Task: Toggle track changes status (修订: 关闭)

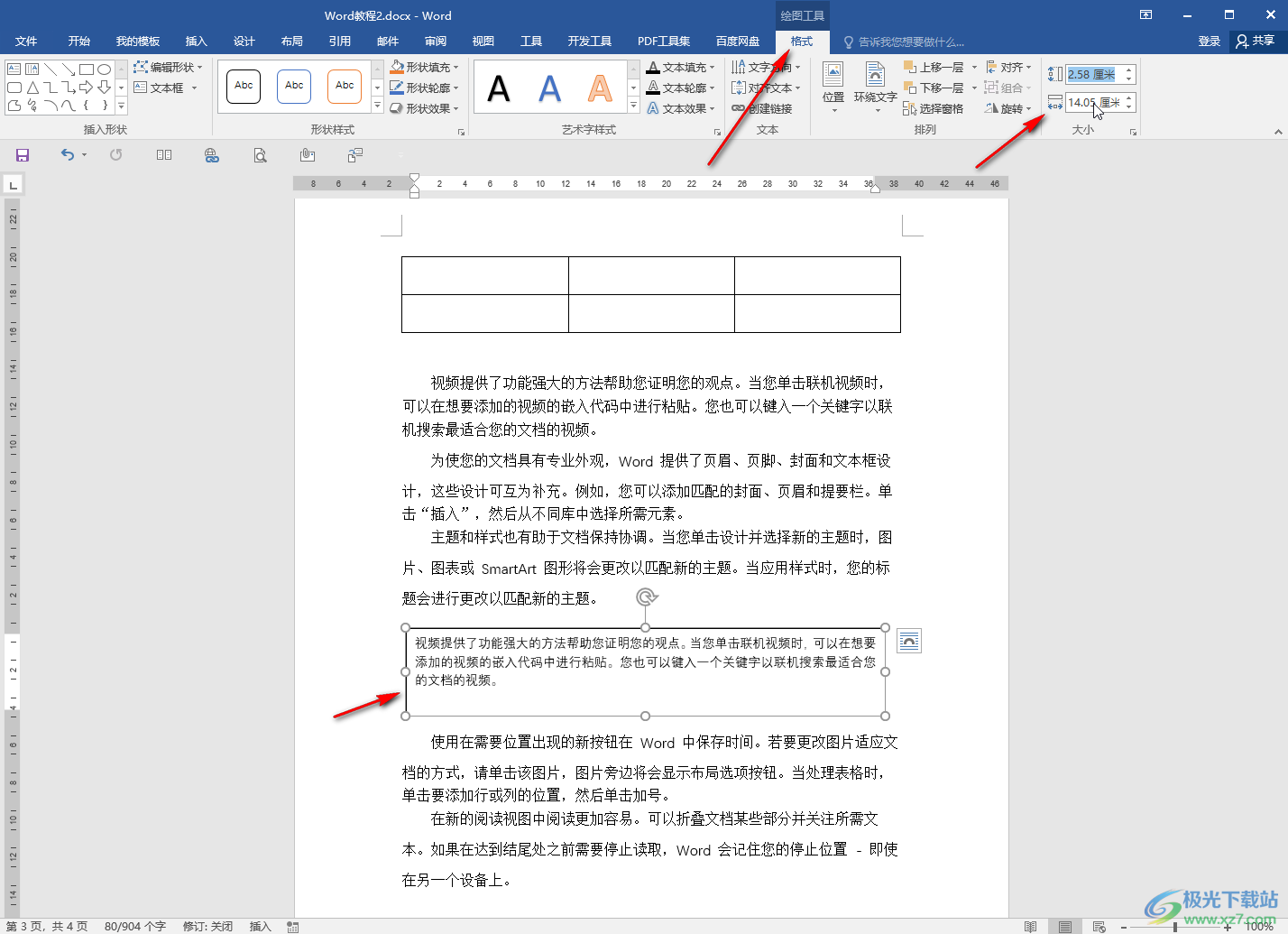Action: pos(208,926)
